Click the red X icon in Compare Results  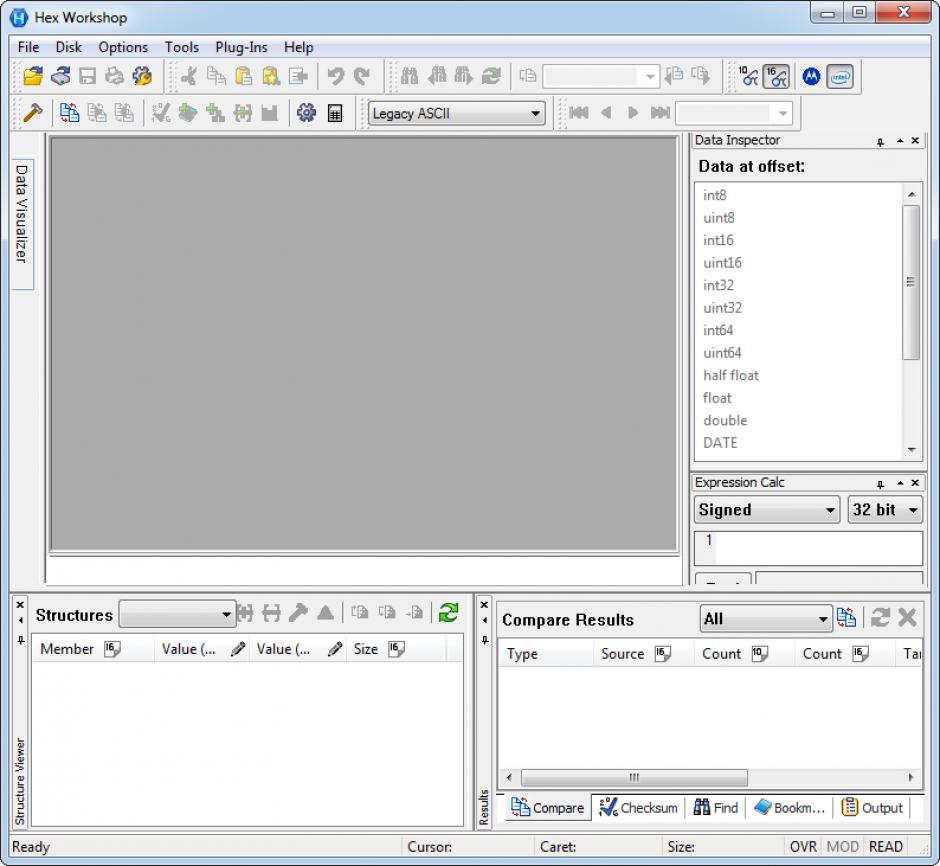[908, 617]
